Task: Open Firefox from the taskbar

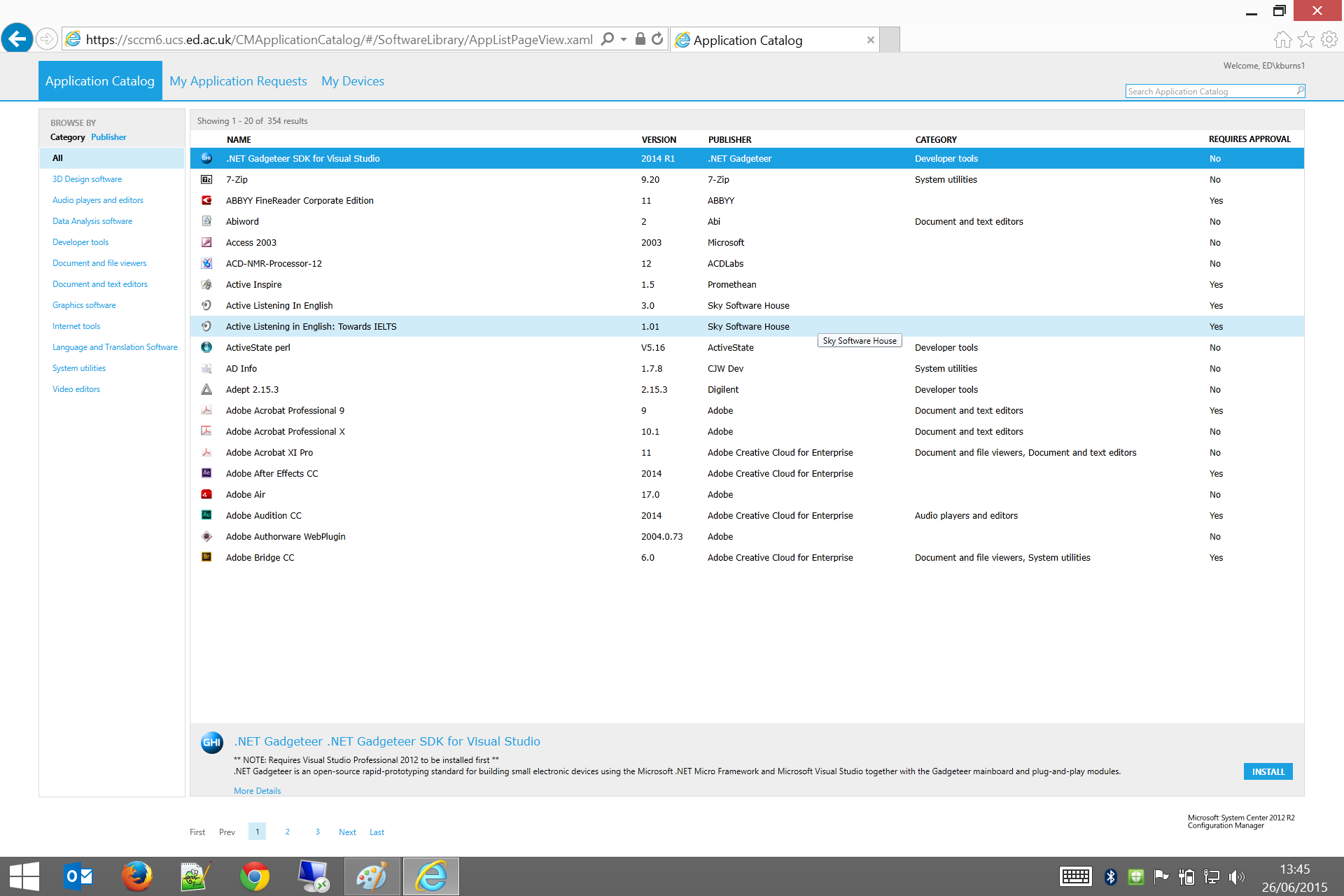Action: [x=137, y=876]
